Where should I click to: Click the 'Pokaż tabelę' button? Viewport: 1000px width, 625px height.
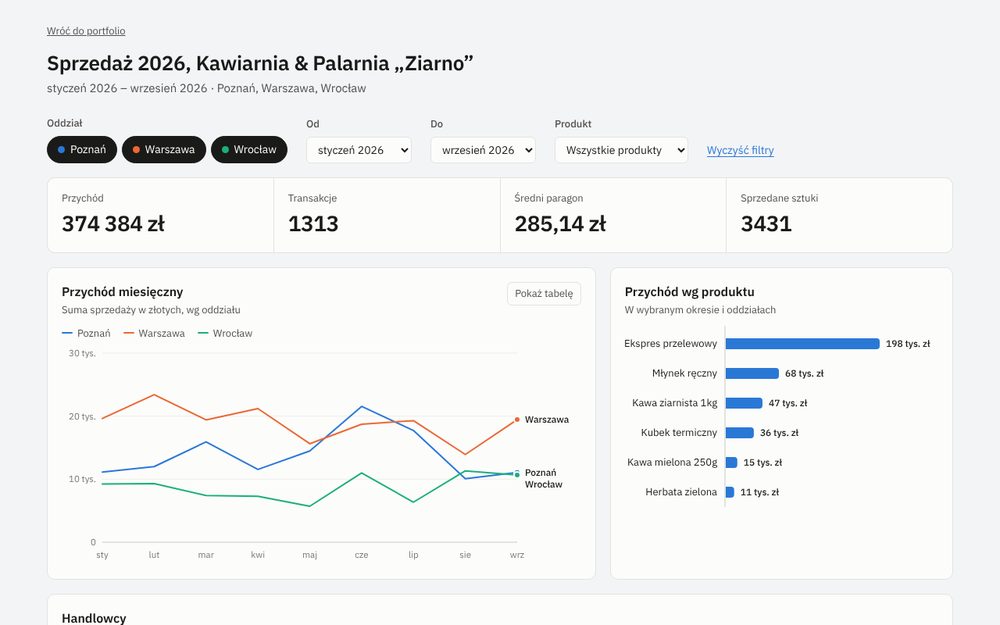pyautogui.click(x=544, y=293)
